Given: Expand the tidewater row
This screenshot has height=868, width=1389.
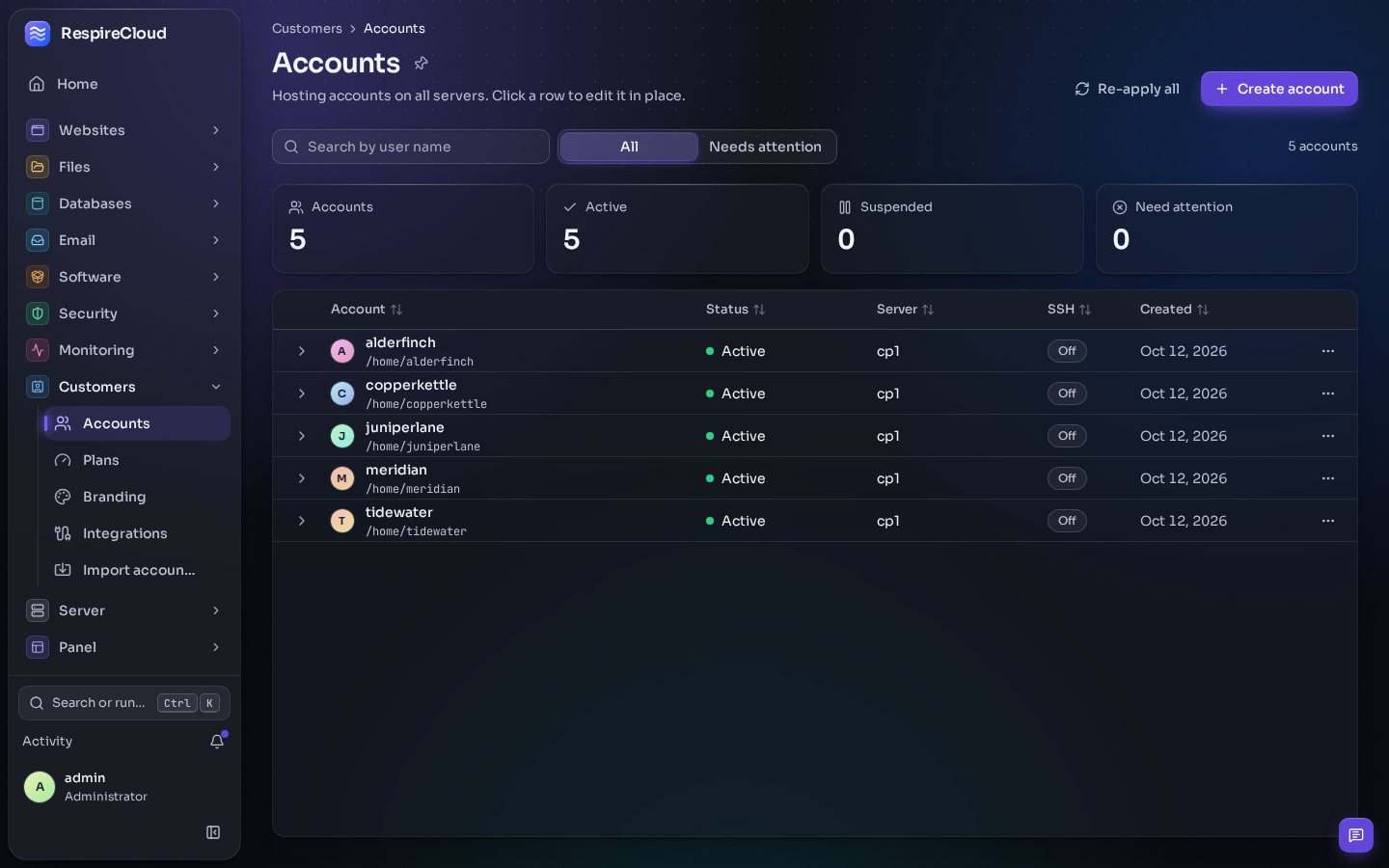Looking at the screenshot, I should pyautogui.click(x=302, y=521).
